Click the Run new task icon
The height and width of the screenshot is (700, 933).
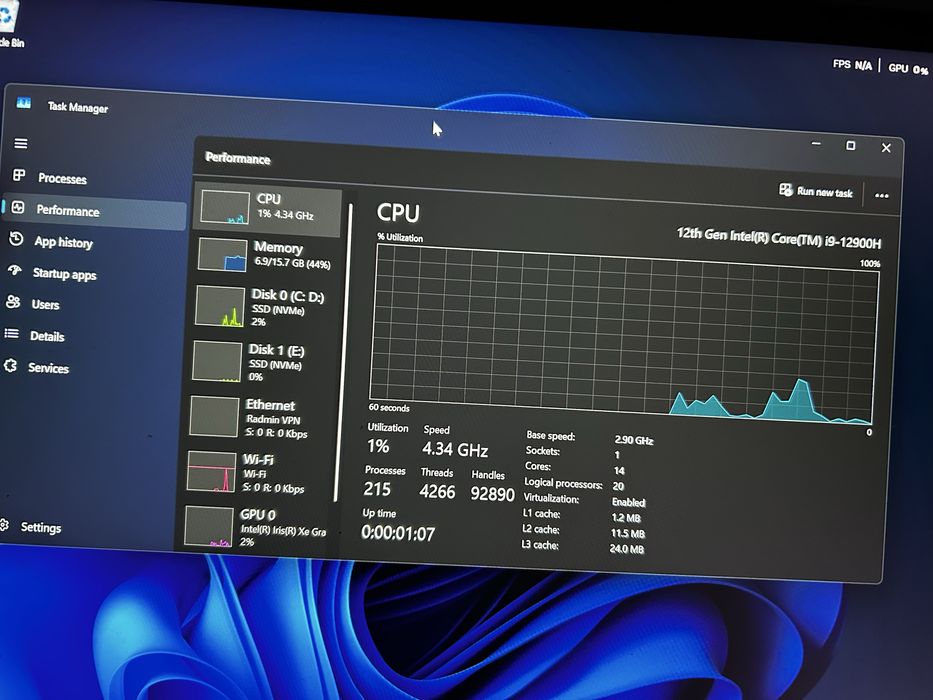point(785,189)
